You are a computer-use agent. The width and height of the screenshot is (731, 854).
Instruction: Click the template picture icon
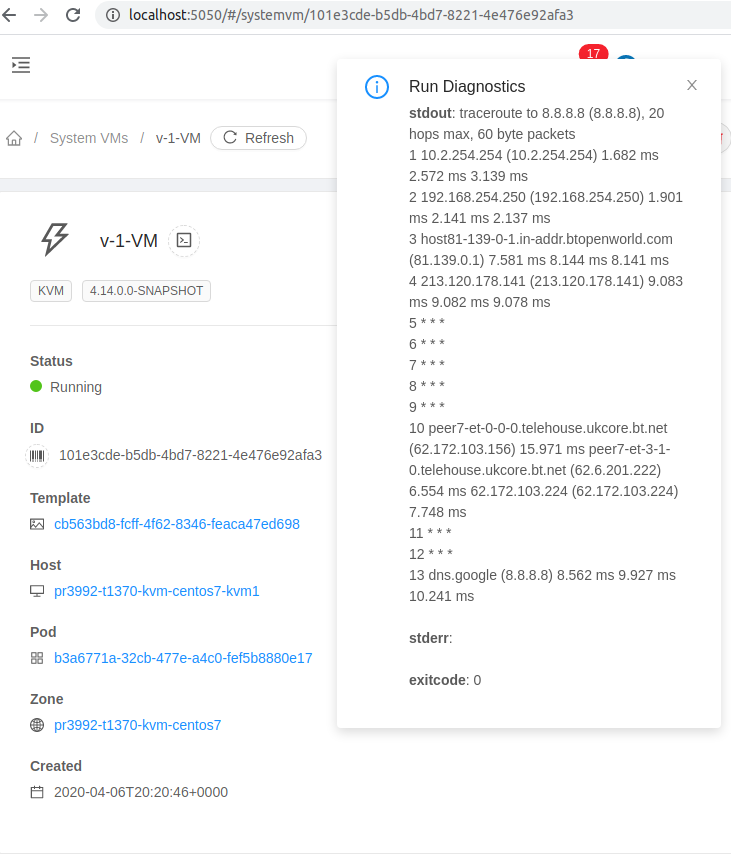pos(37,524)
